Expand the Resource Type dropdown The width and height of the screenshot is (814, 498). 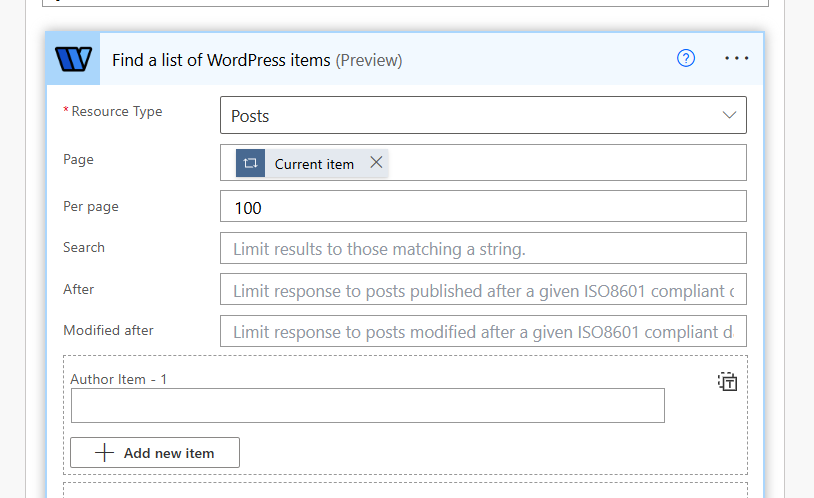(x=483, y=115)
